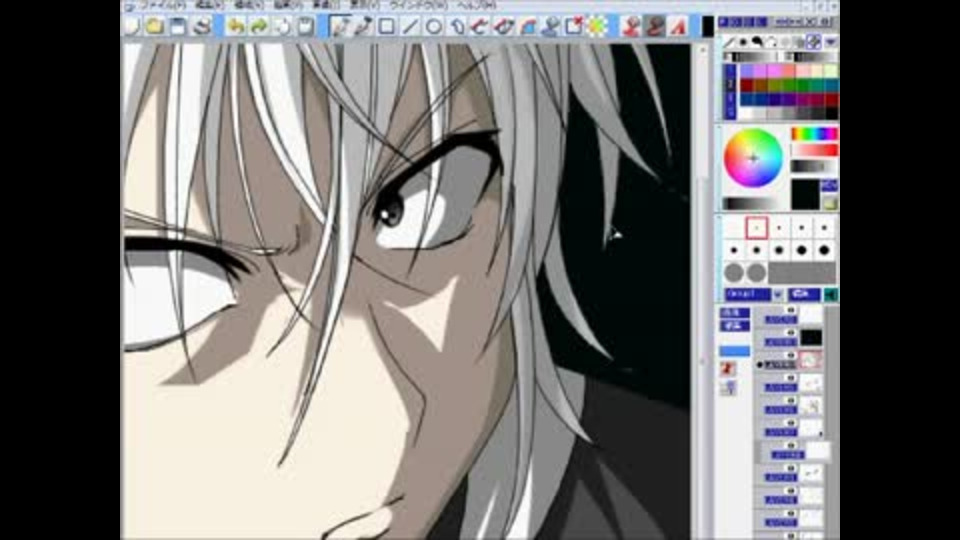Viewport: 960px width, 540px height.
Task: Click the dark red stamp toolbar icon
Action: pyautogui.click(x=655, y=26)
